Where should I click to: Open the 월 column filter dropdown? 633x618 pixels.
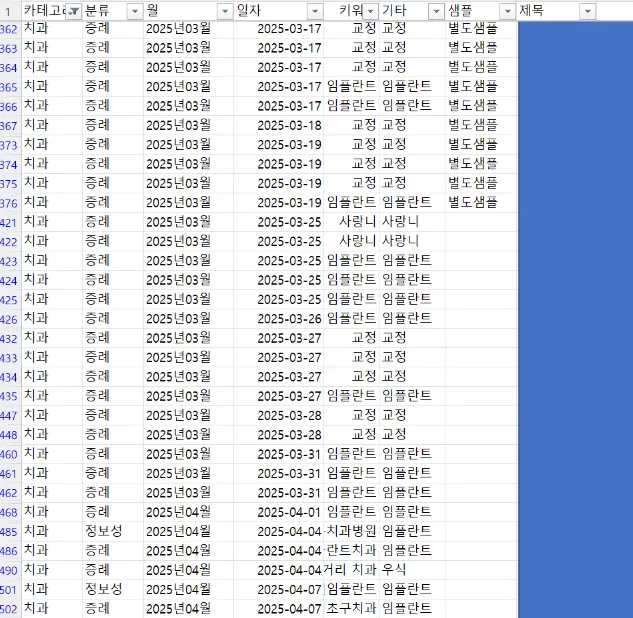tap(225, 12)
